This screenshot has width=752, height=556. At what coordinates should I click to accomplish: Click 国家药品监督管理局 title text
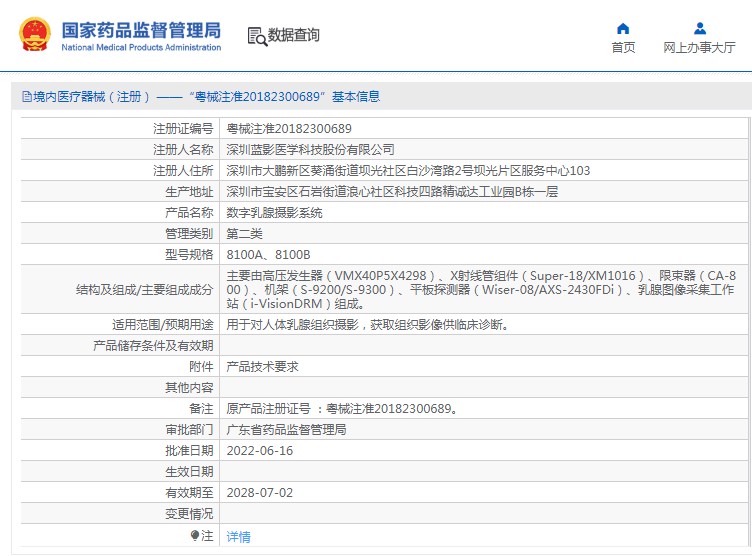click(x=141, y=30)
